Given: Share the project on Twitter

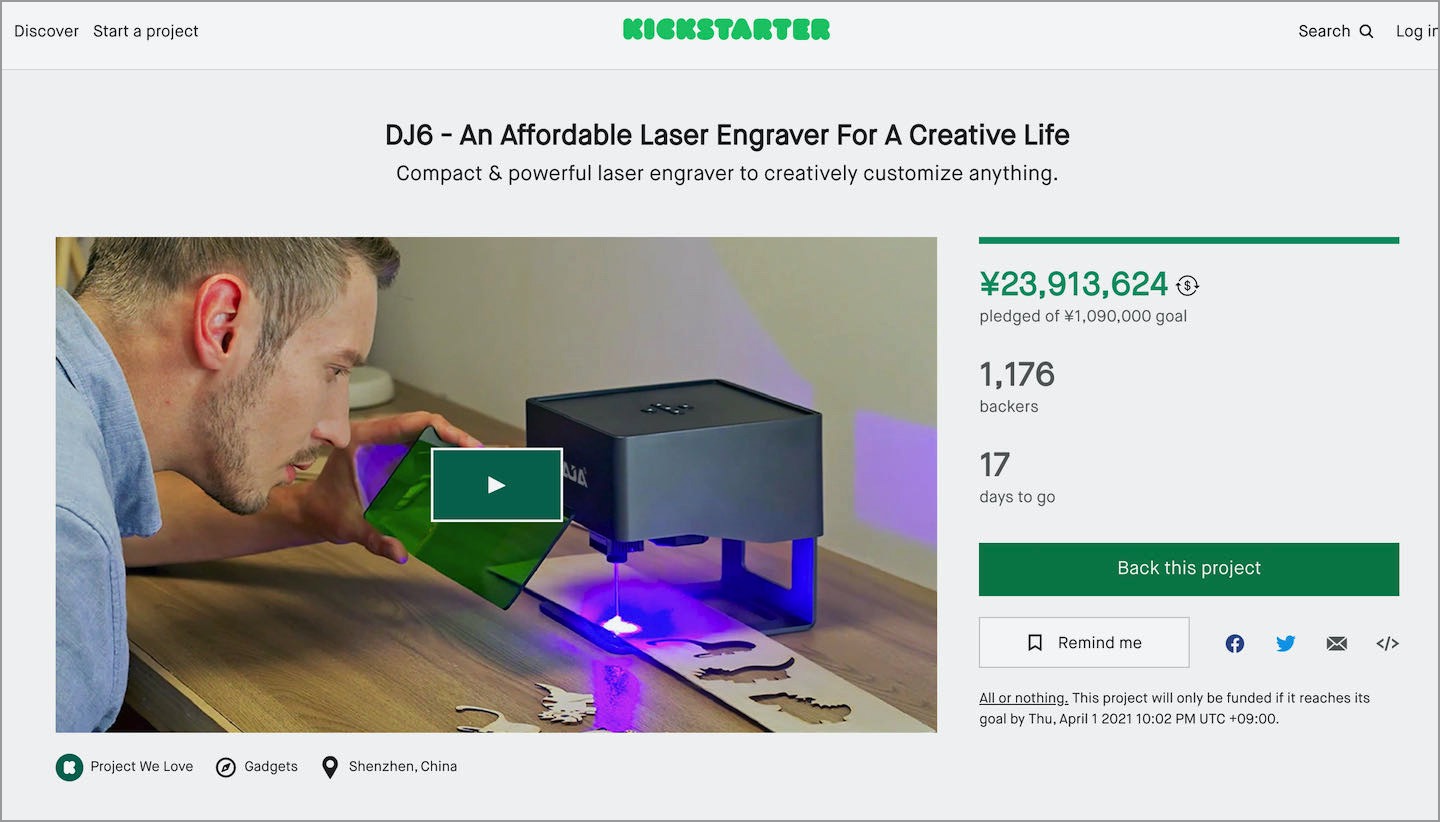Looking at the screenshot, I should tap(1286, 644).
